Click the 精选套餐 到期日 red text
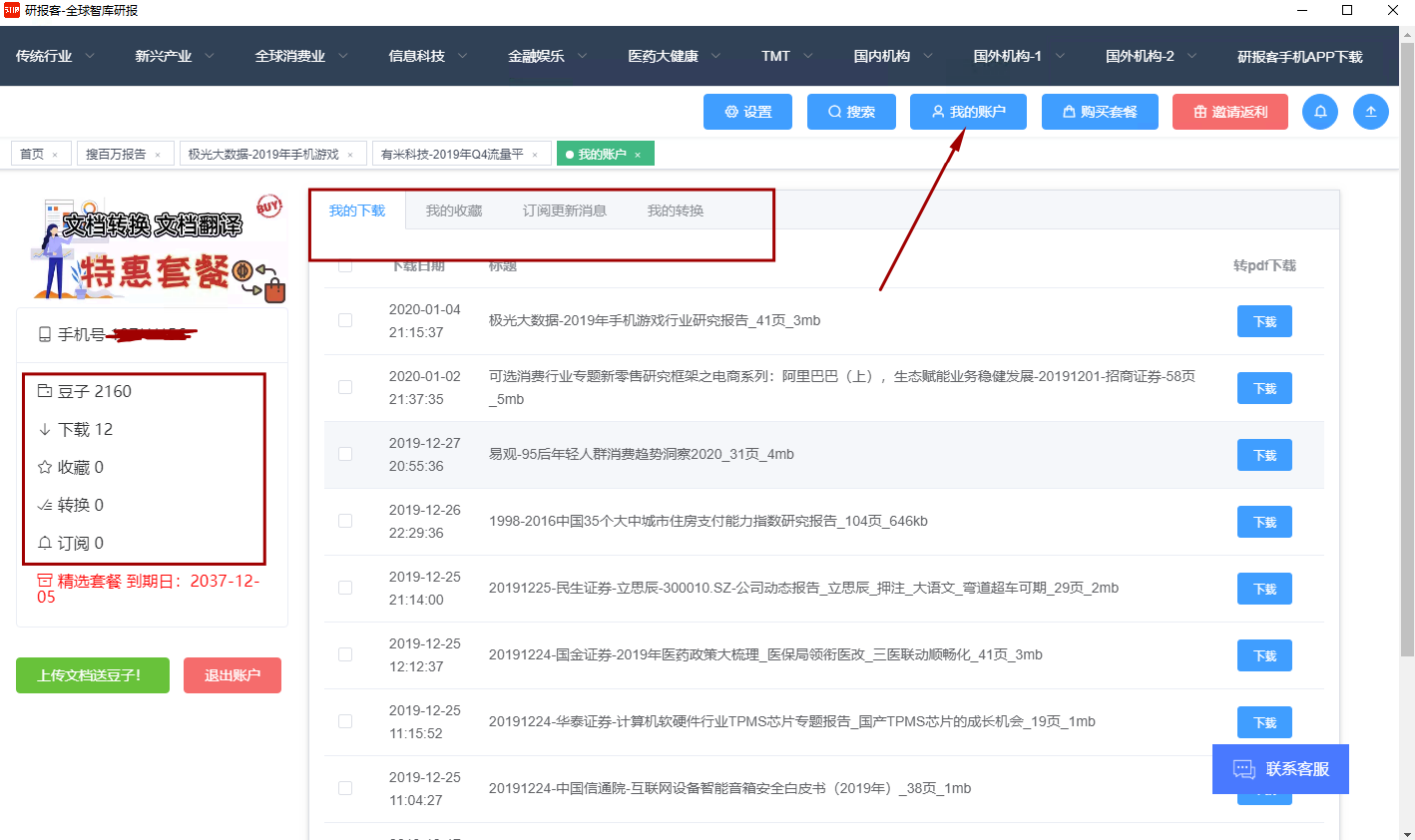Viewport: 1415px width, 840px height. coord(148,589)
